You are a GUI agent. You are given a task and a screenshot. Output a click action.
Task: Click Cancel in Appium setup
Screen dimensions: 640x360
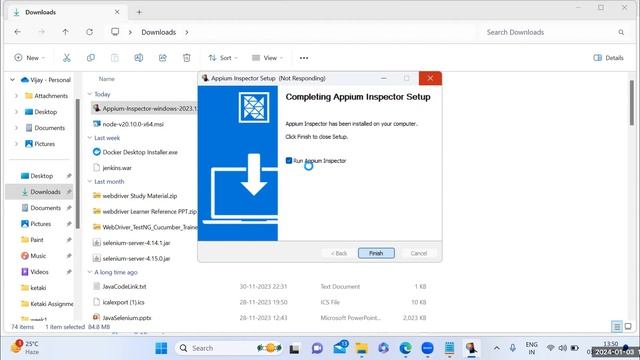pyautogui.click(x=419, y=253)
